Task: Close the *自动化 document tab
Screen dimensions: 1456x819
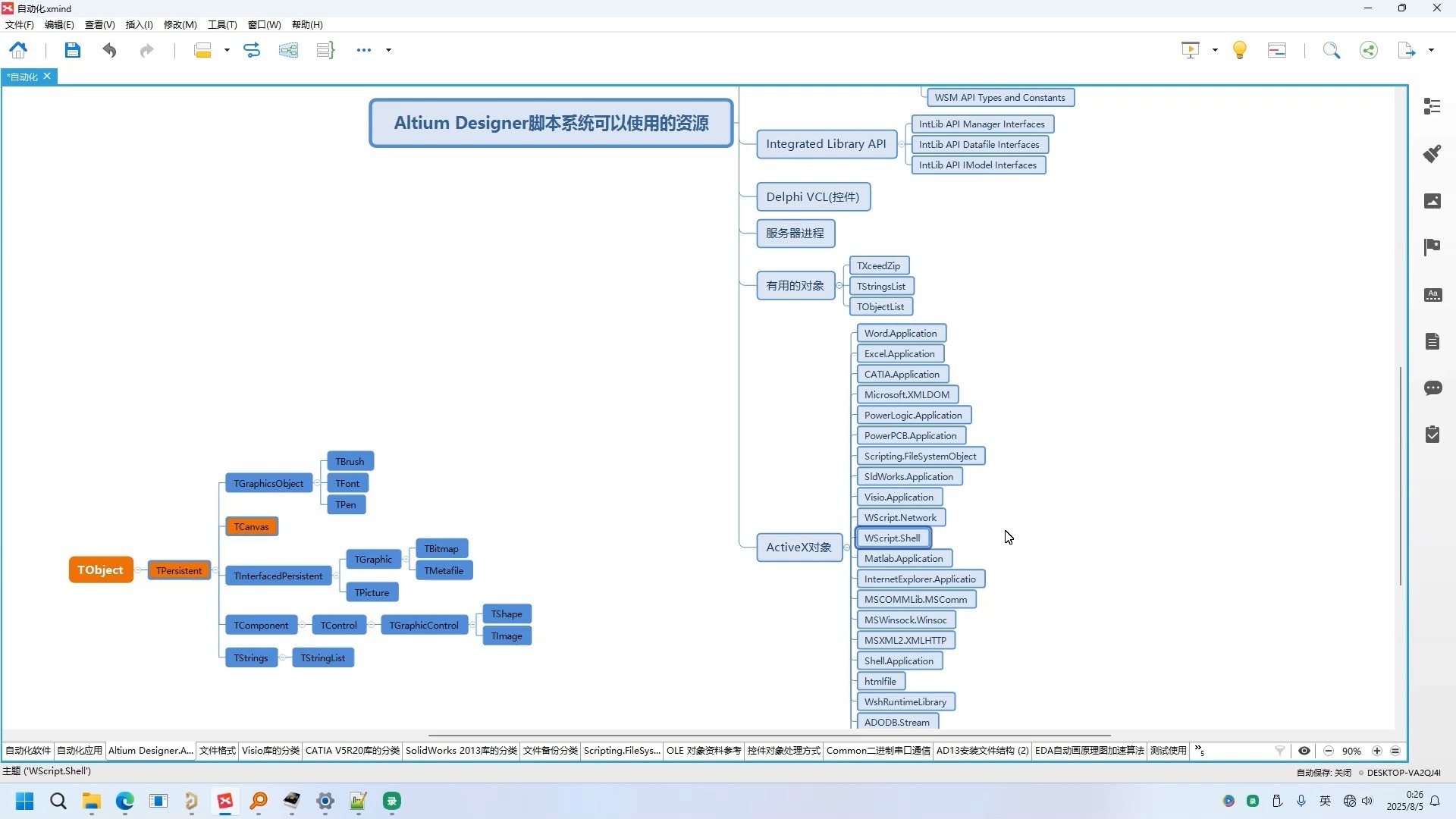Action: pos(47,76)
